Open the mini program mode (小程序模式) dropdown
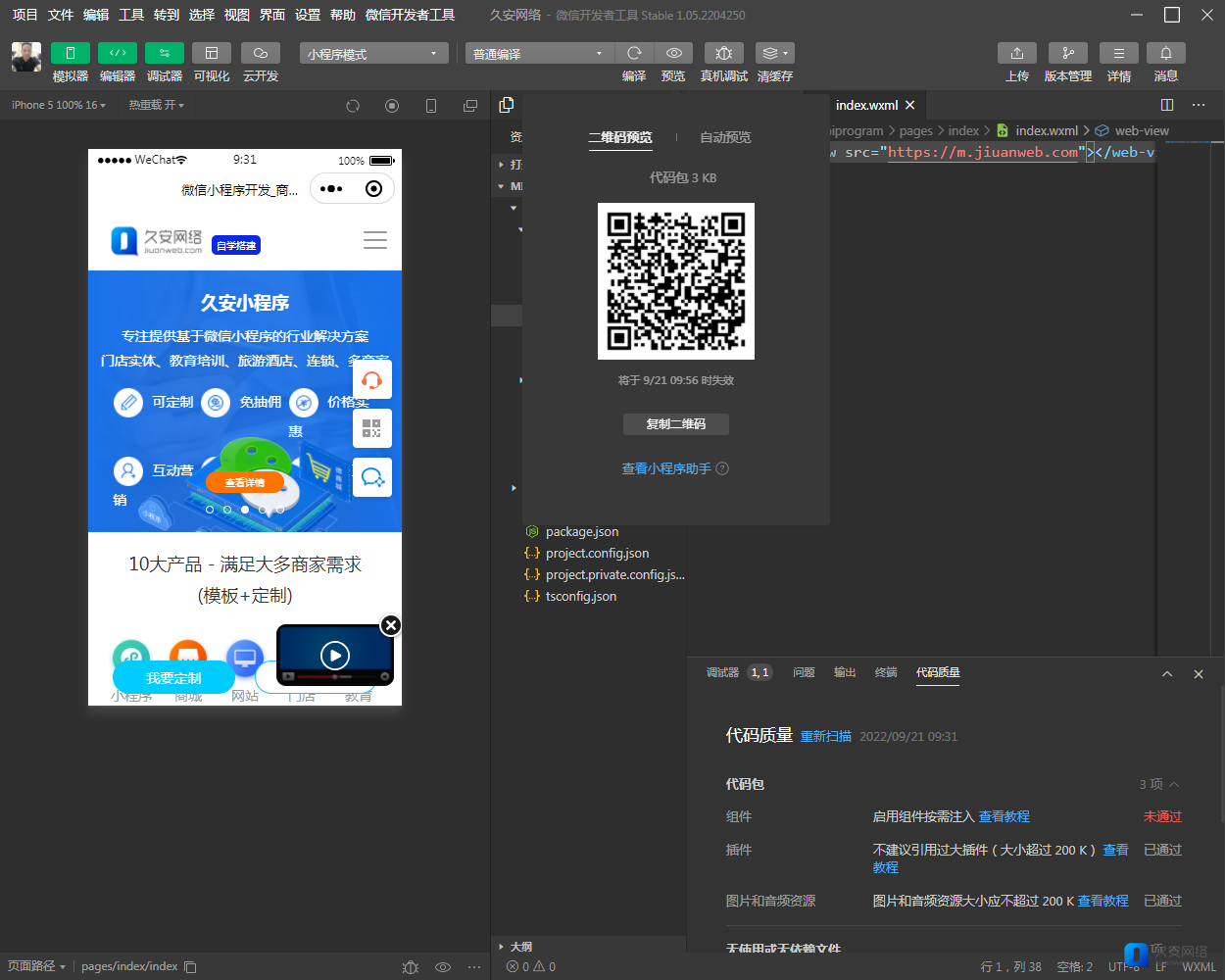Screen dimensions: 1225x980 tap(374, 54)
